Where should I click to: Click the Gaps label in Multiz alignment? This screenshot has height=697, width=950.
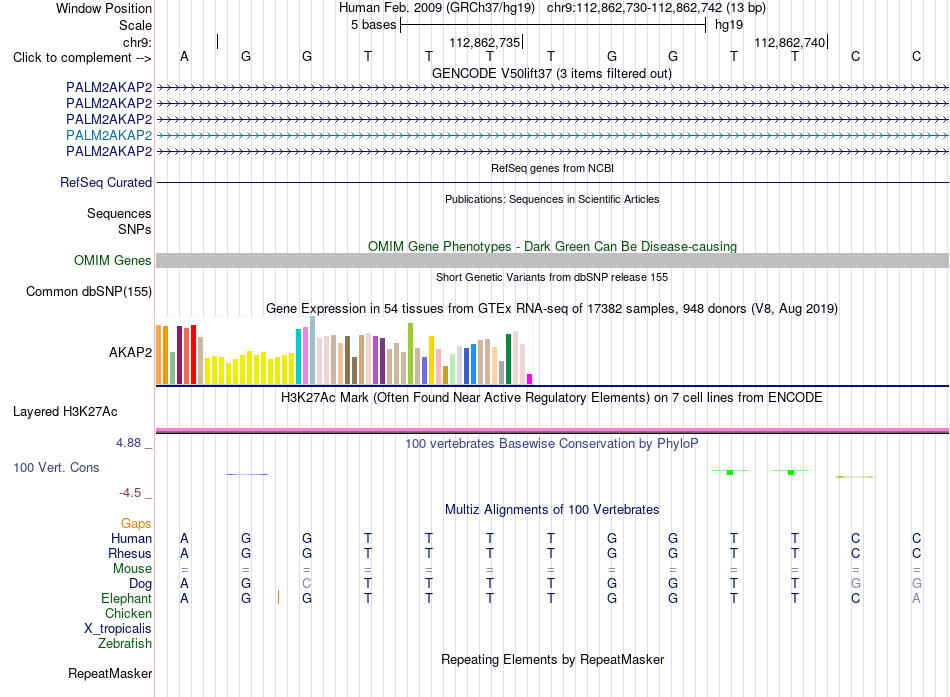pyautogui.click(x=136, y=523)
